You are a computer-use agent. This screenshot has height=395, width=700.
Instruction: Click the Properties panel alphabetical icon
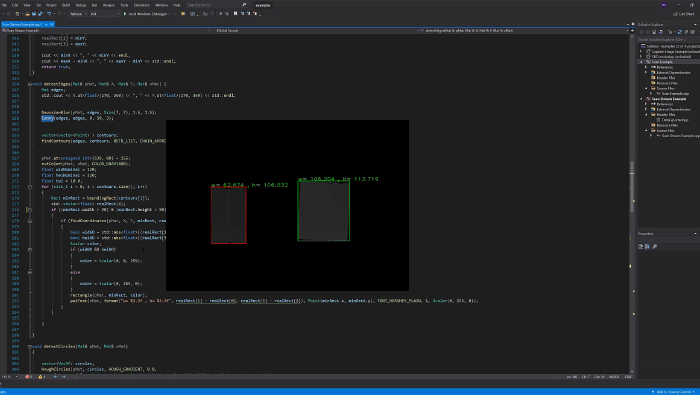point(647,246)
